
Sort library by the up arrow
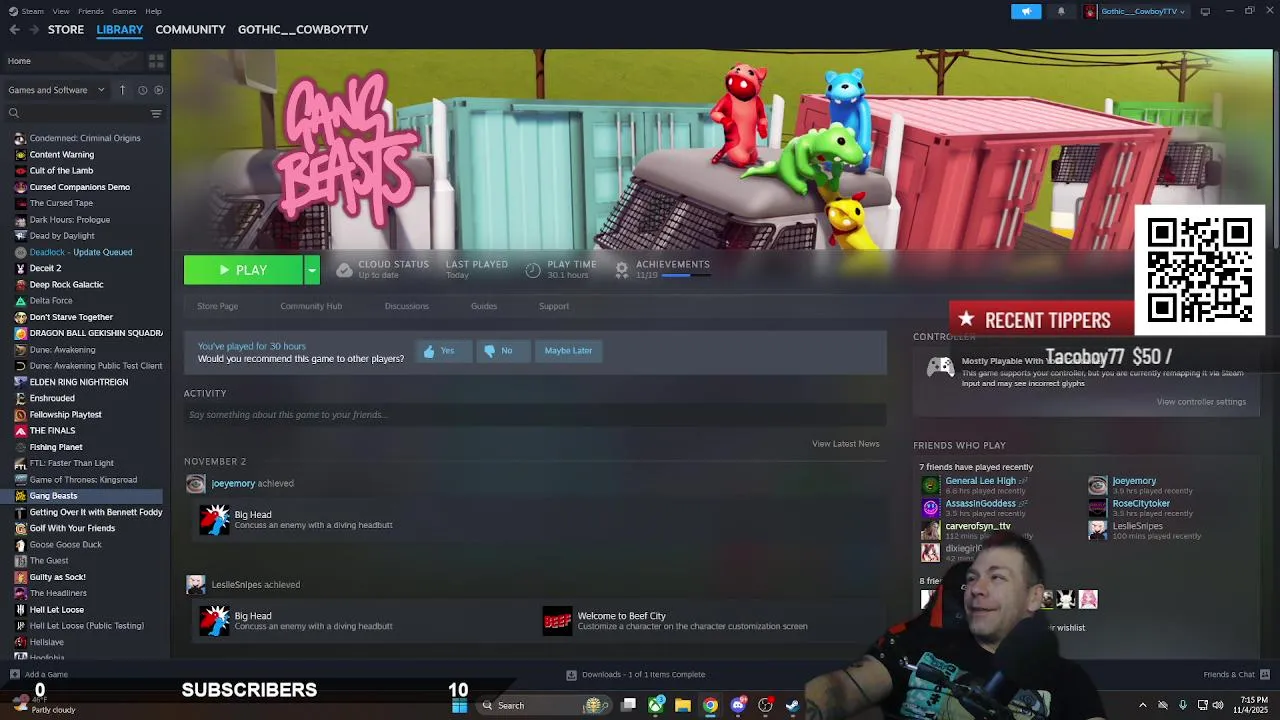pos(122,90)
